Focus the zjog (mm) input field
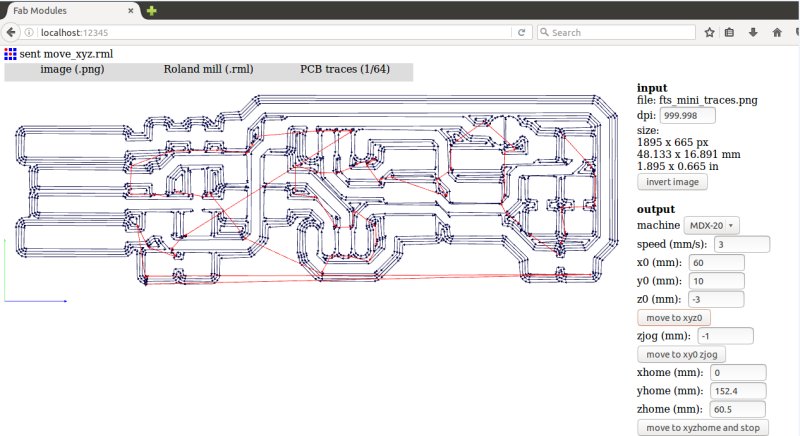 (726, 336)
